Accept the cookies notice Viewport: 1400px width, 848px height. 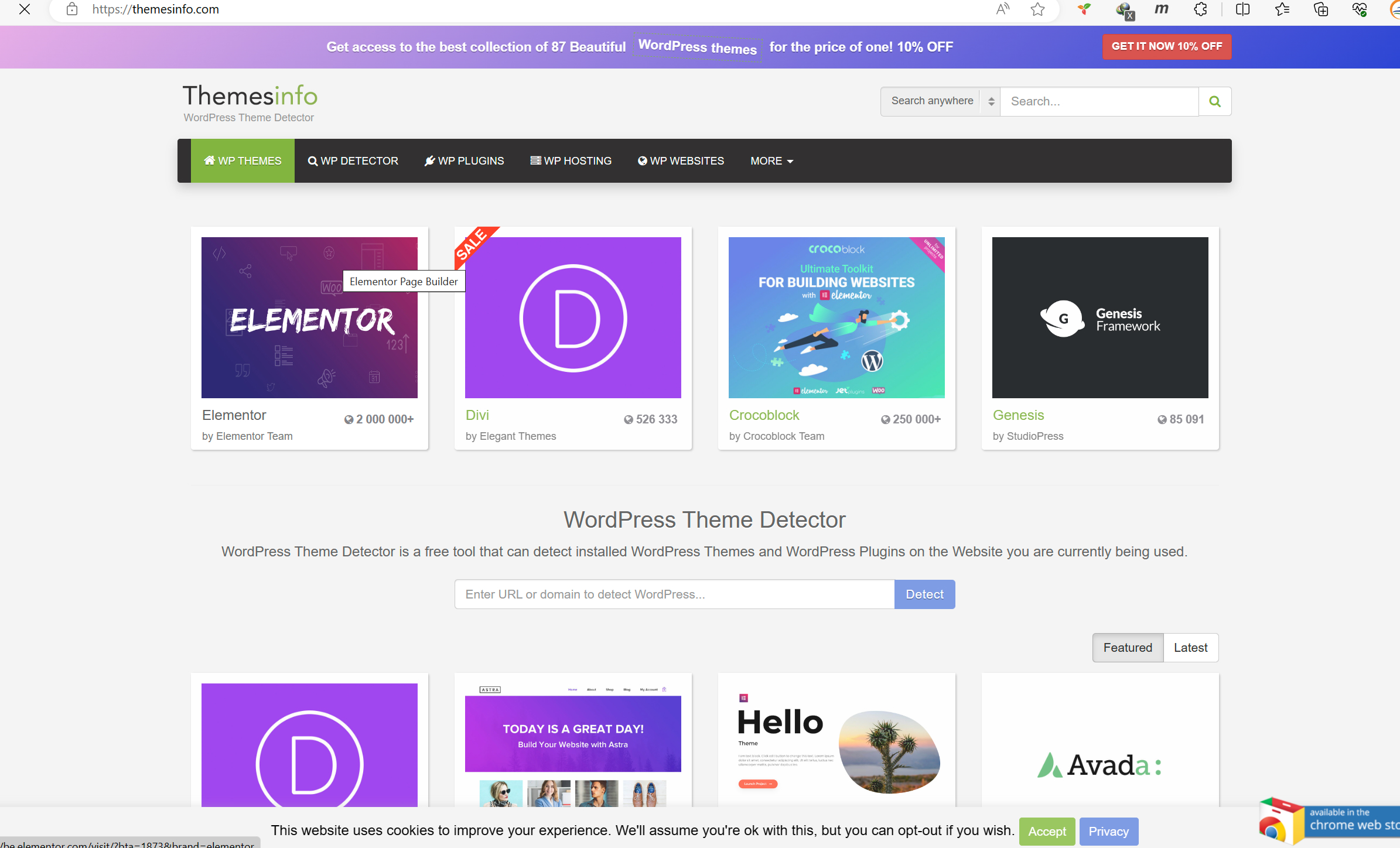(1047, 831)
